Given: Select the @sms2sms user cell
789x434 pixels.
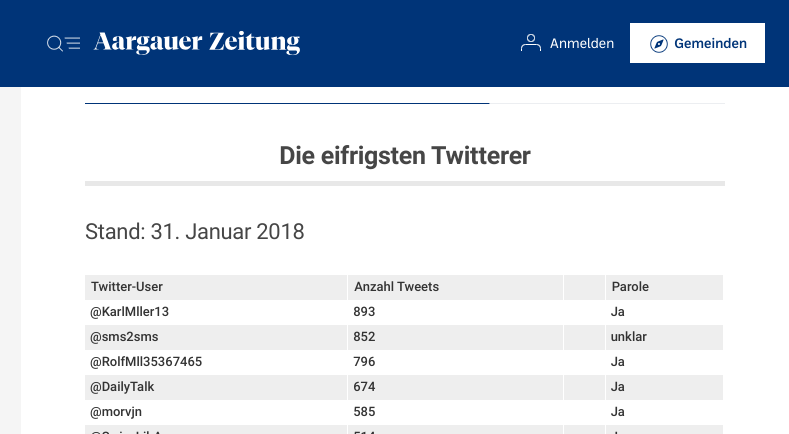Looking at the screenshot, I should [x=124, y=337].
